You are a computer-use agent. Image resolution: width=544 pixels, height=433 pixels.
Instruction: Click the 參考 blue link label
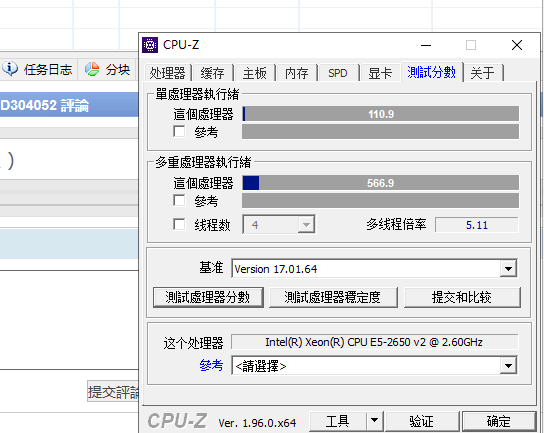(x=211, y=365)
